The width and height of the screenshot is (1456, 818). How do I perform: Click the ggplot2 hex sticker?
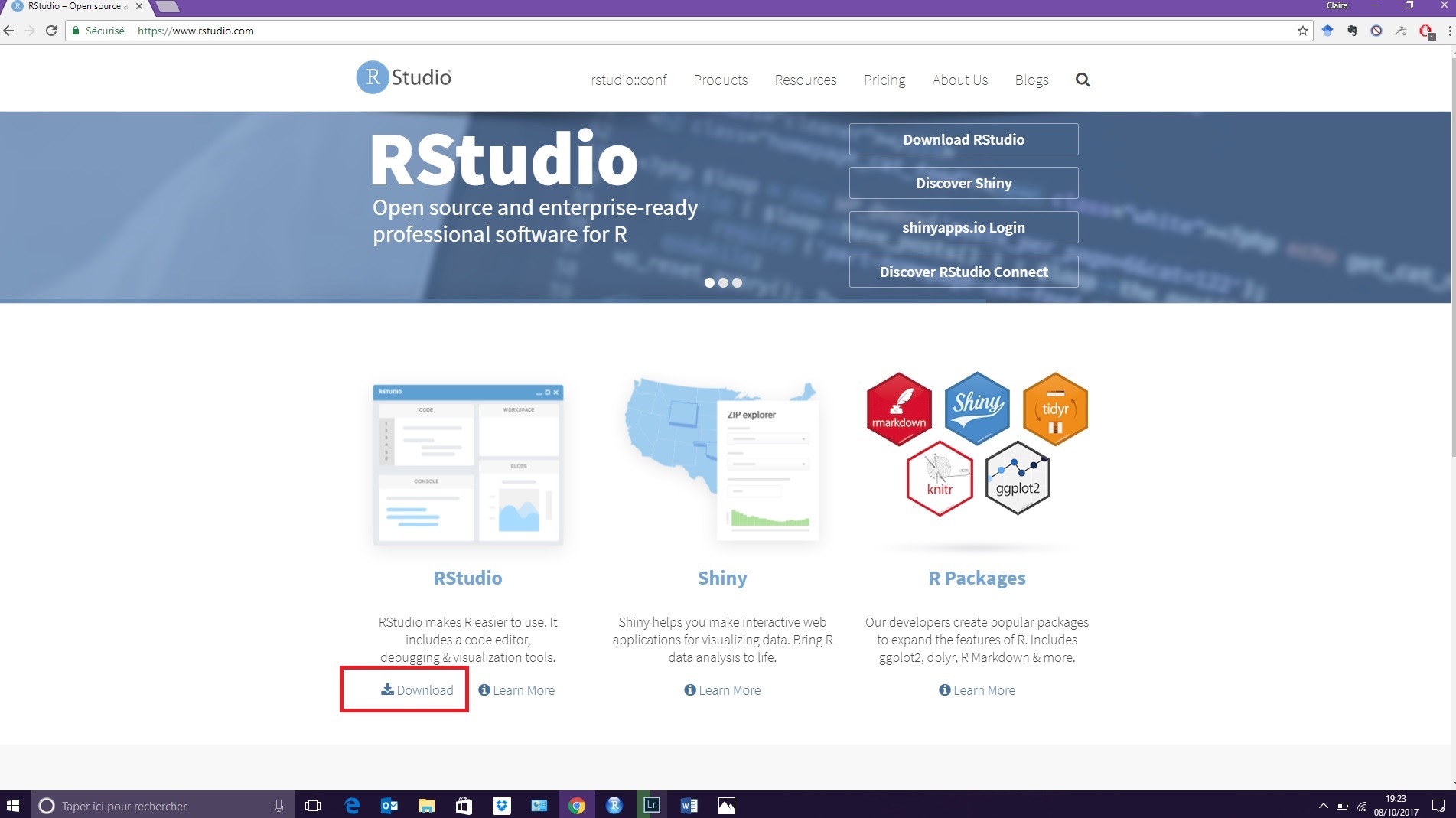1018,478
